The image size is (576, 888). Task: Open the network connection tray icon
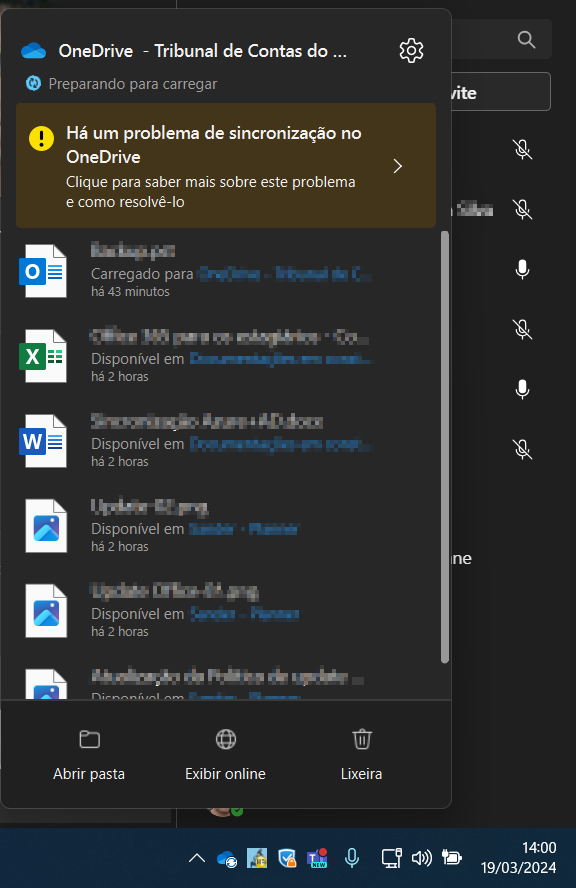coord(391,859)
